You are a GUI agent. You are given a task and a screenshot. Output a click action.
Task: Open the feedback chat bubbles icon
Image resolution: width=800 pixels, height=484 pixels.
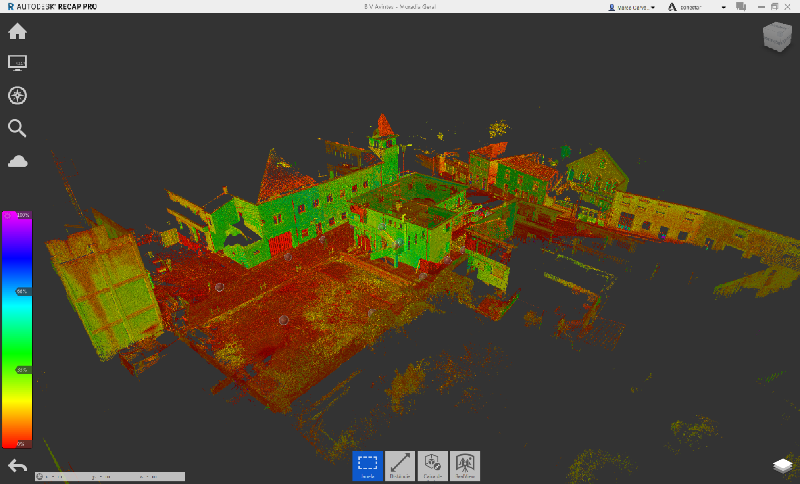coord(741,7)
